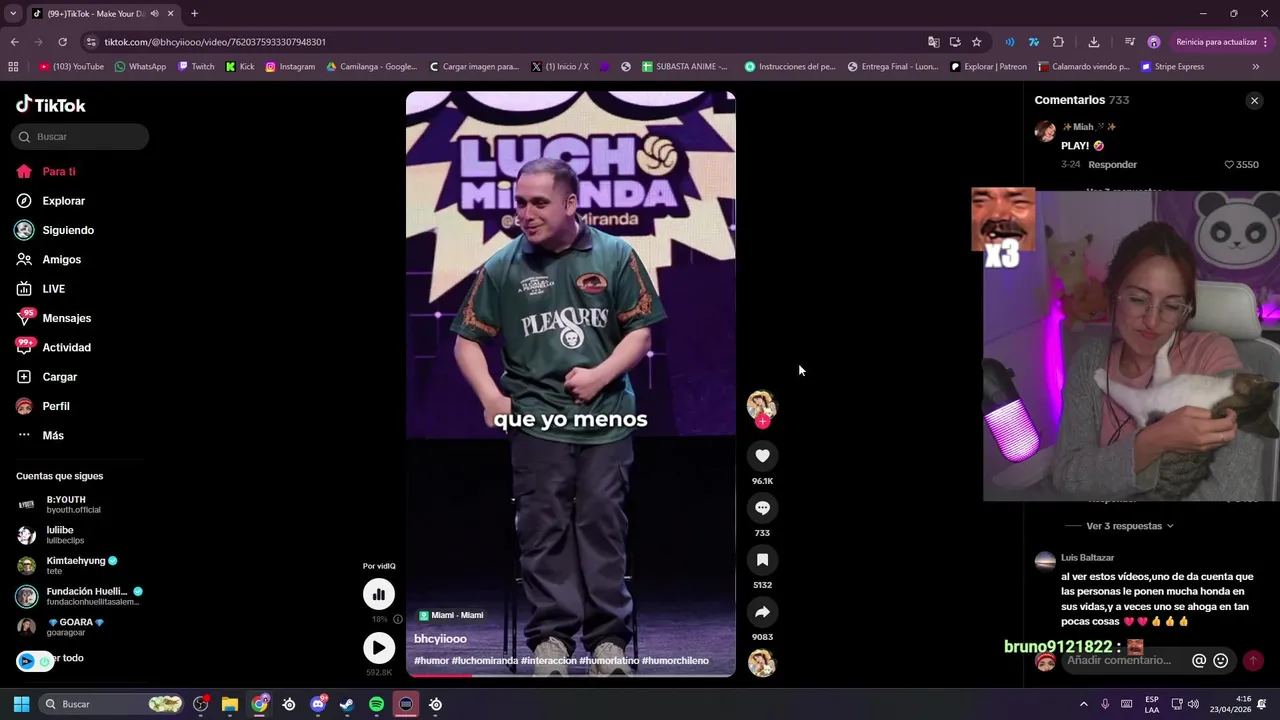This screenshot has height=720, width=1280.
Task: Go back in browser history
Action: [x=14, y=42]
